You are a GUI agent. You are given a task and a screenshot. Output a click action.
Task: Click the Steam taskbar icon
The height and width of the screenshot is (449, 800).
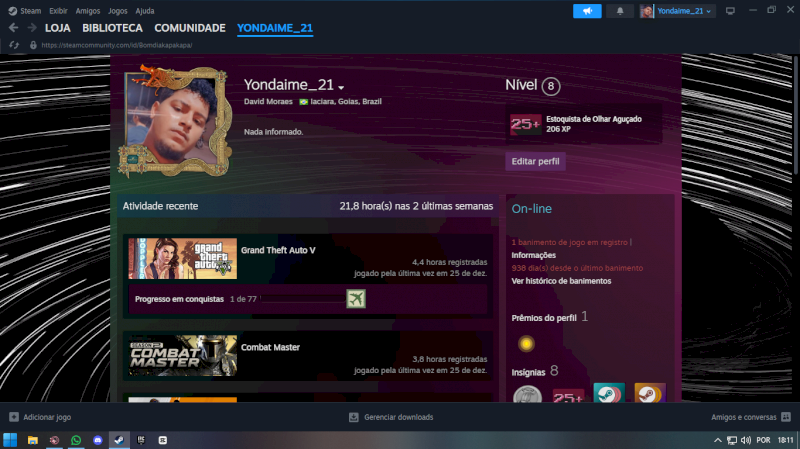point(119,440)
